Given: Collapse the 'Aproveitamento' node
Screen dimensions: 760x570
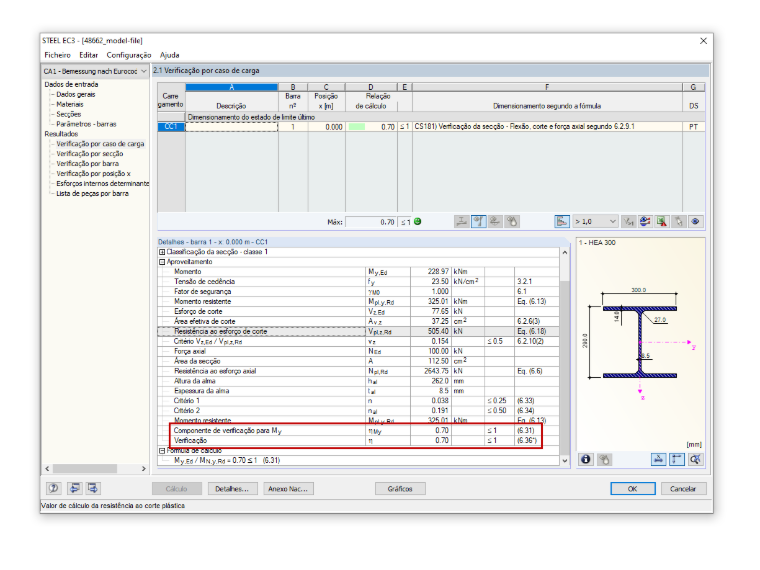Looking at the screenshot, I should click(162, 262).
